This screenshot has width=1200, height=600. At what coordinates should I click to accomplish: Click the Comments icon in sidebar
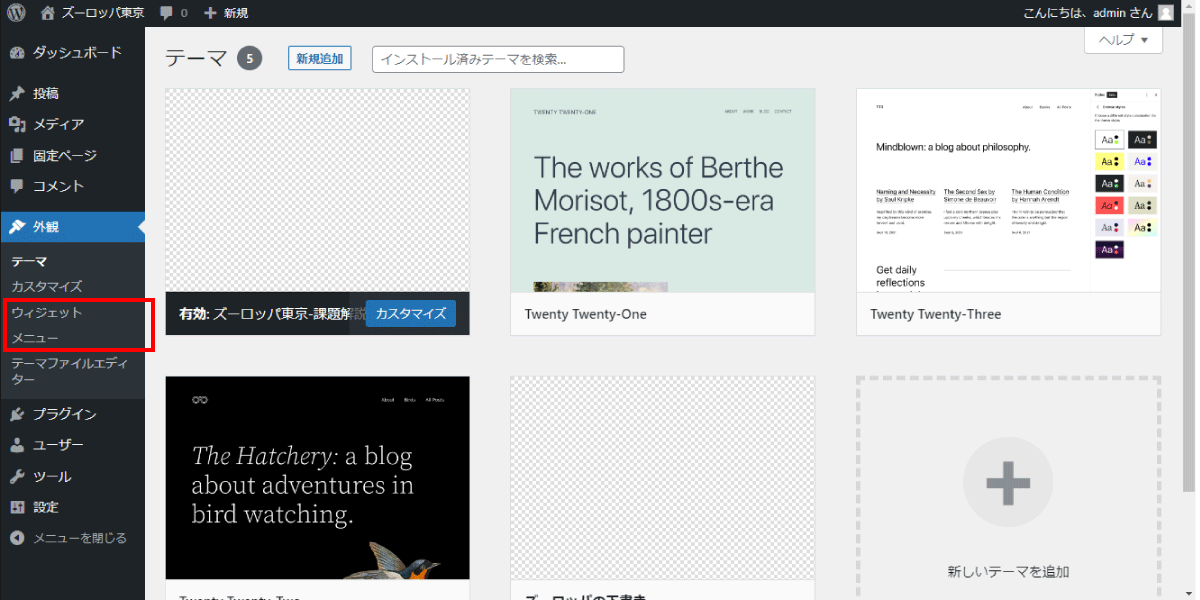(17, 186)
